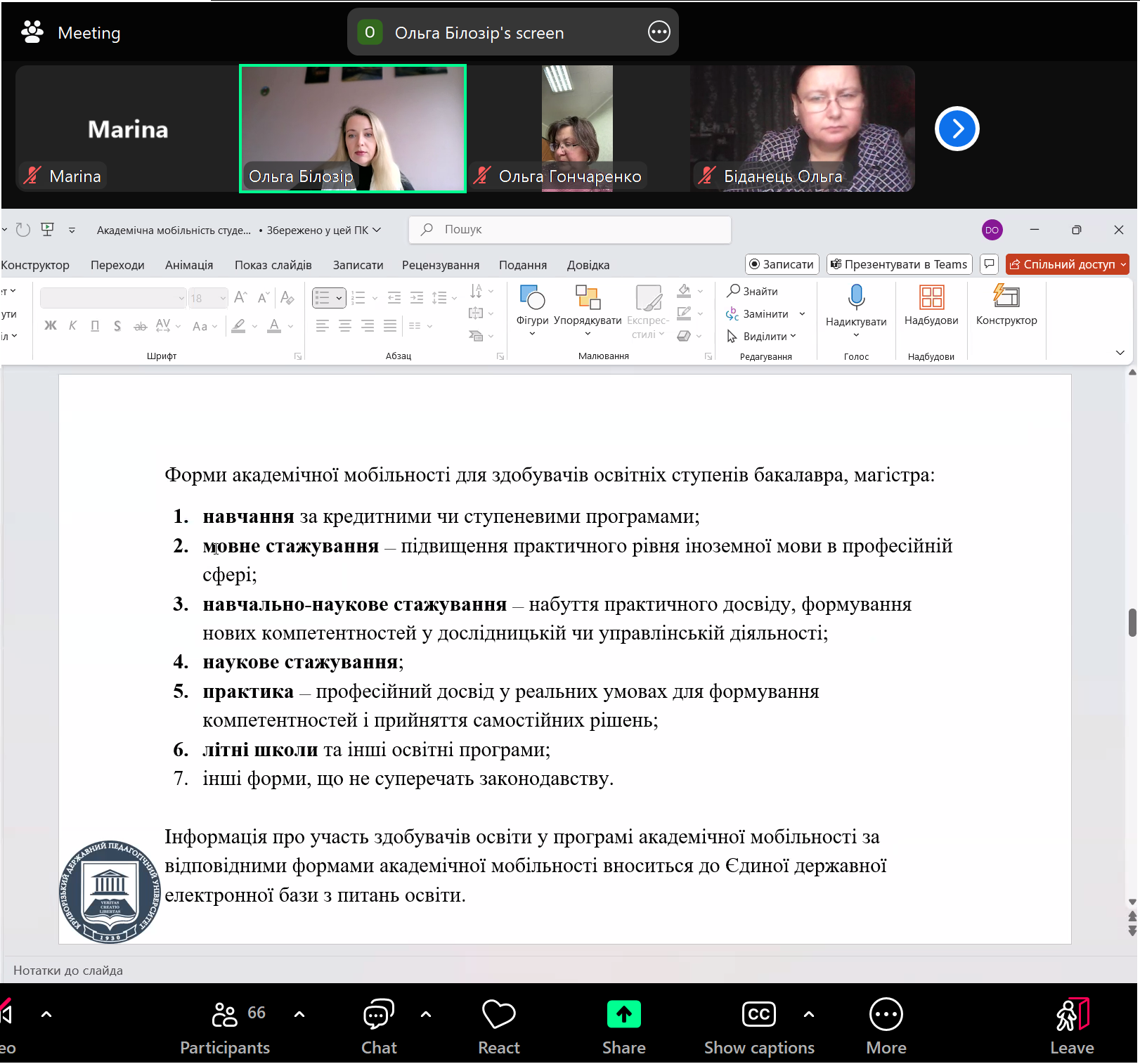Click the Упорядкувати arrange icon
Viewport: 1140px width, 1064px height.
point(587,298)
